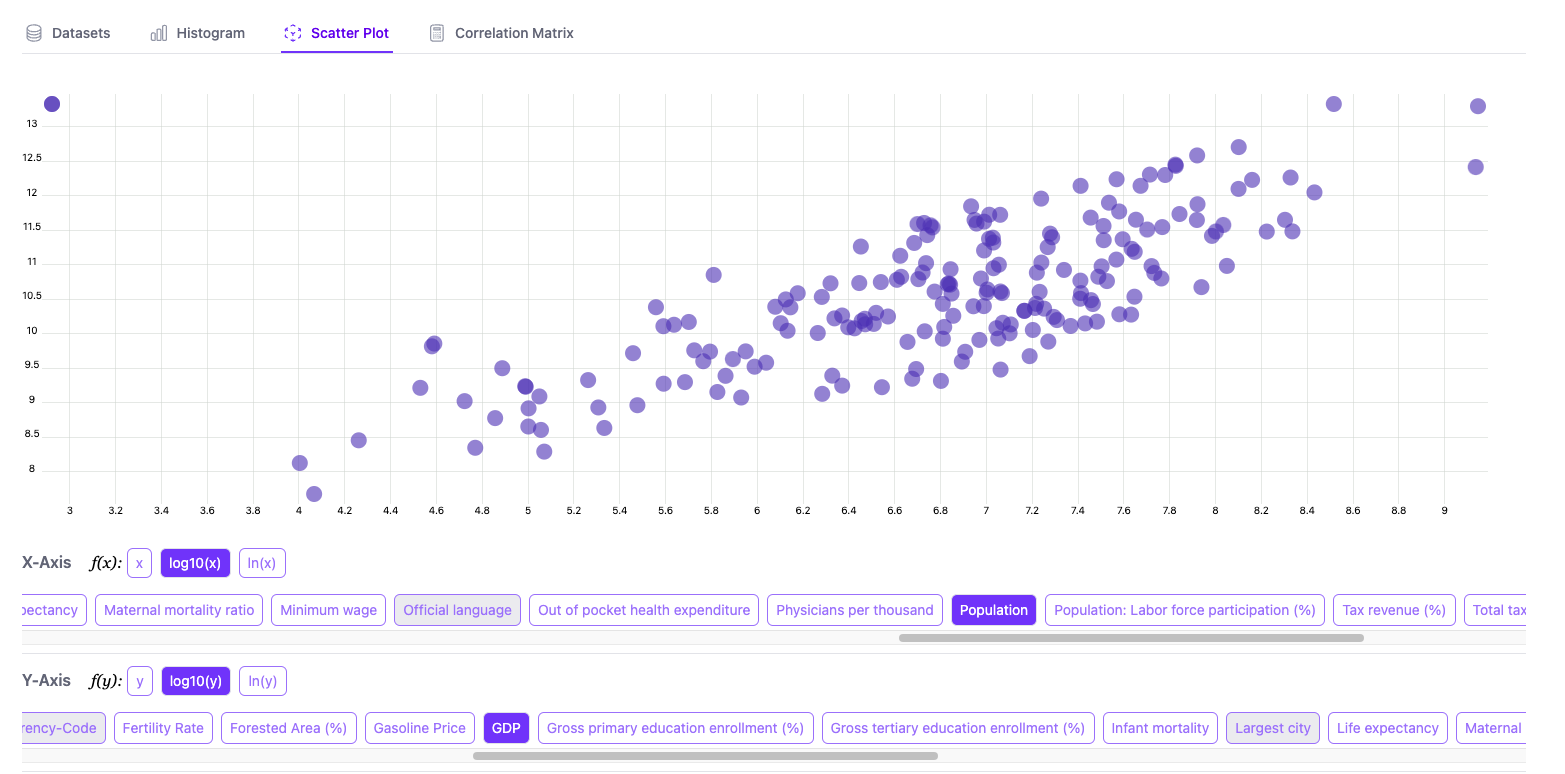Set Y-axis transform to ln(y)
The width and height of the screenshot is (1565, 774).
click(263, 681)
